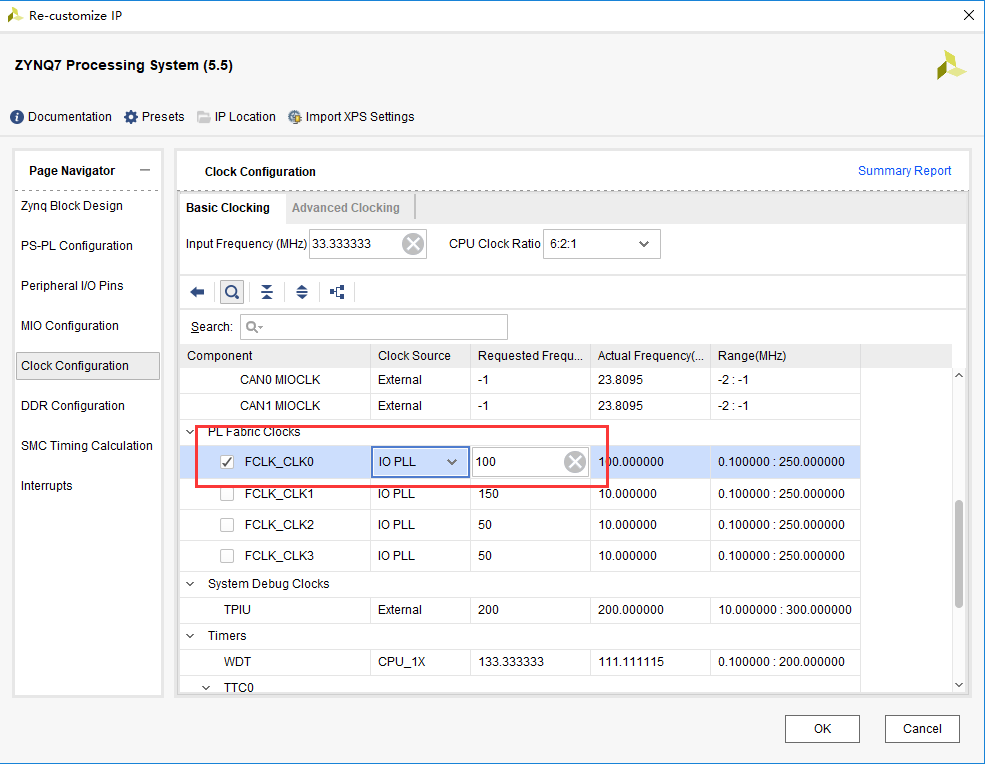Clear the FCLK_CLK0 requested frequency value
This screenshot has height=764, width=985.
click(575, 462)
